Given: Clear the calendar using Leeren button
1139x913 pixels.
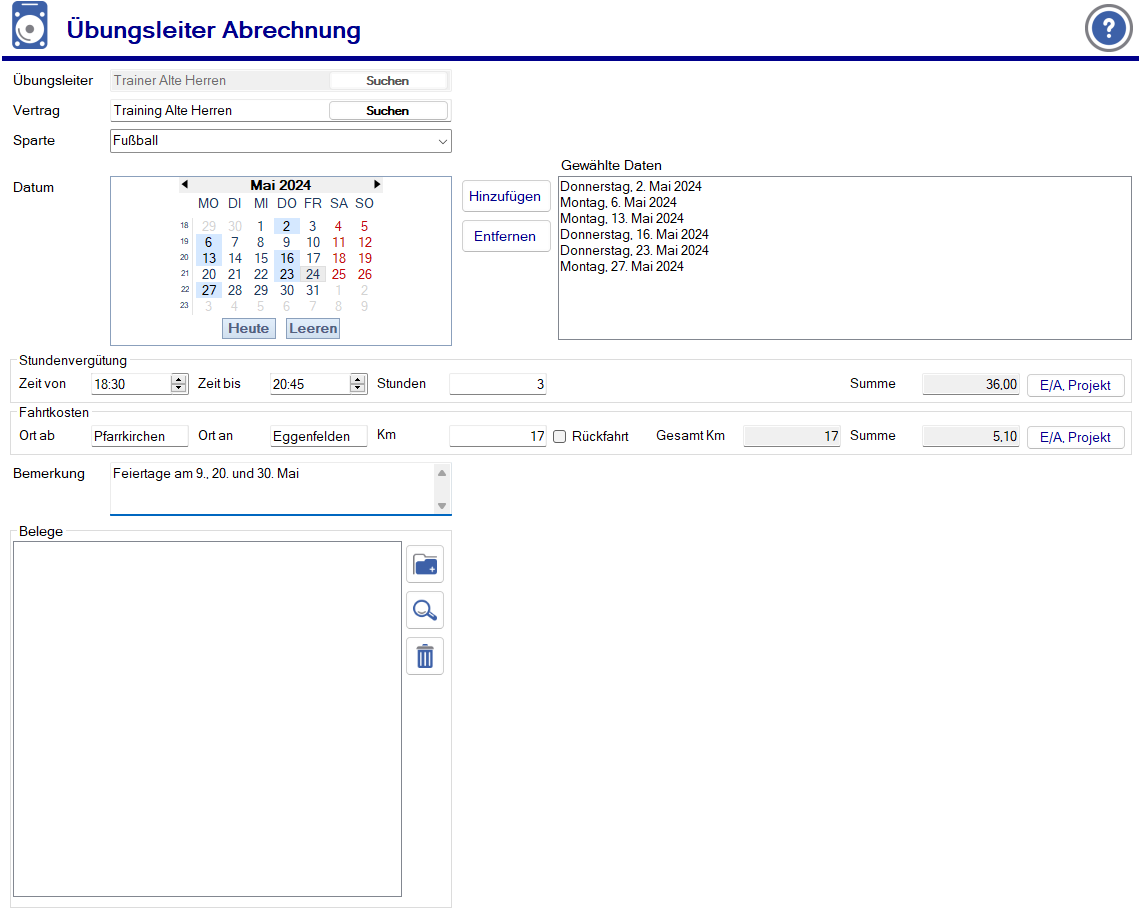Looking at the screenshot, I should coord(313,328).
